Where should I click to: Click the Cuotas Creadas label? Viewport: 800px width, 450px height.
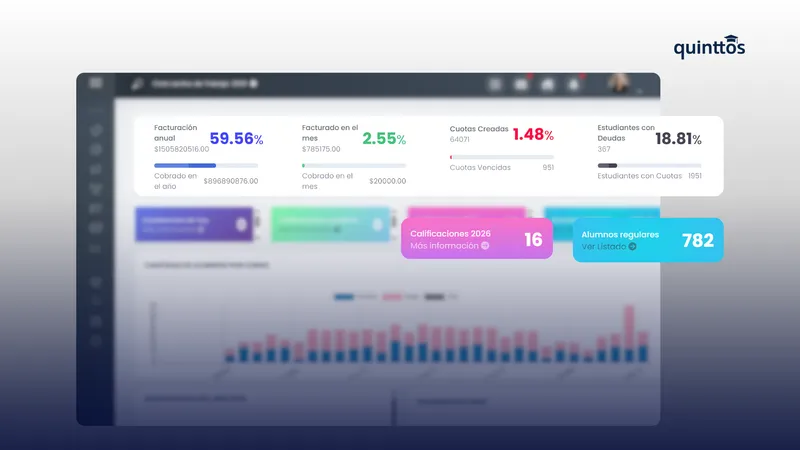479,129
